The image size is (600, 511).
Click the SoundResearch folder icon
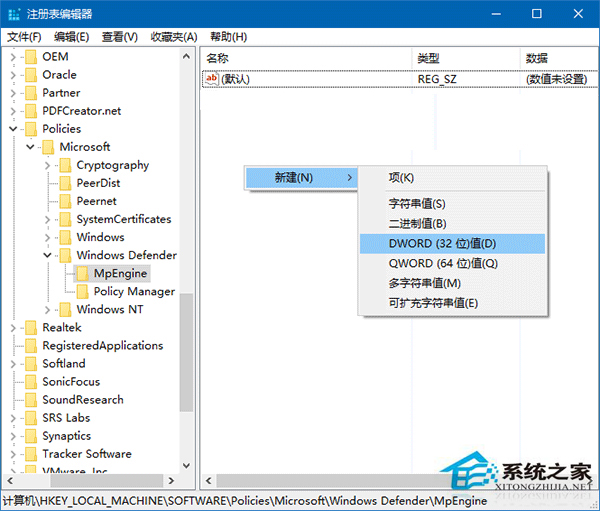(x=31, y=400)
